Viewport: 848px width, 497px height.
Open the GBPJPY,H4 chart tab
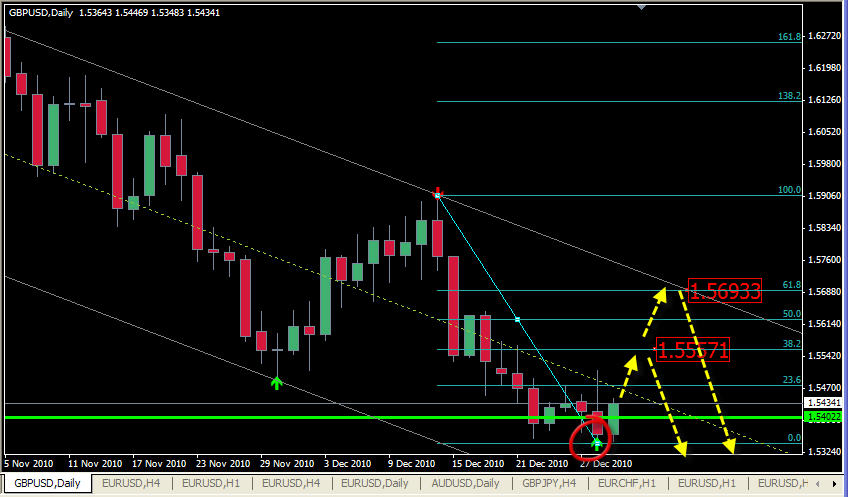[549, 483]
